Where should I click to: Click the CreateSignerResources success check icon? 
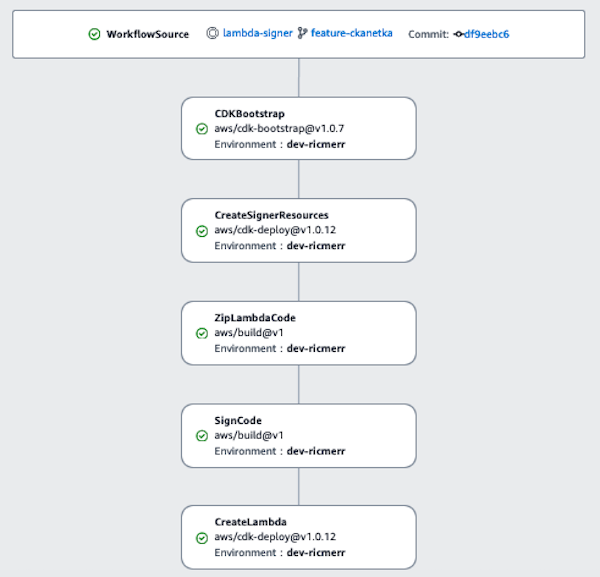pyautogui.click(x=202, y=231)
